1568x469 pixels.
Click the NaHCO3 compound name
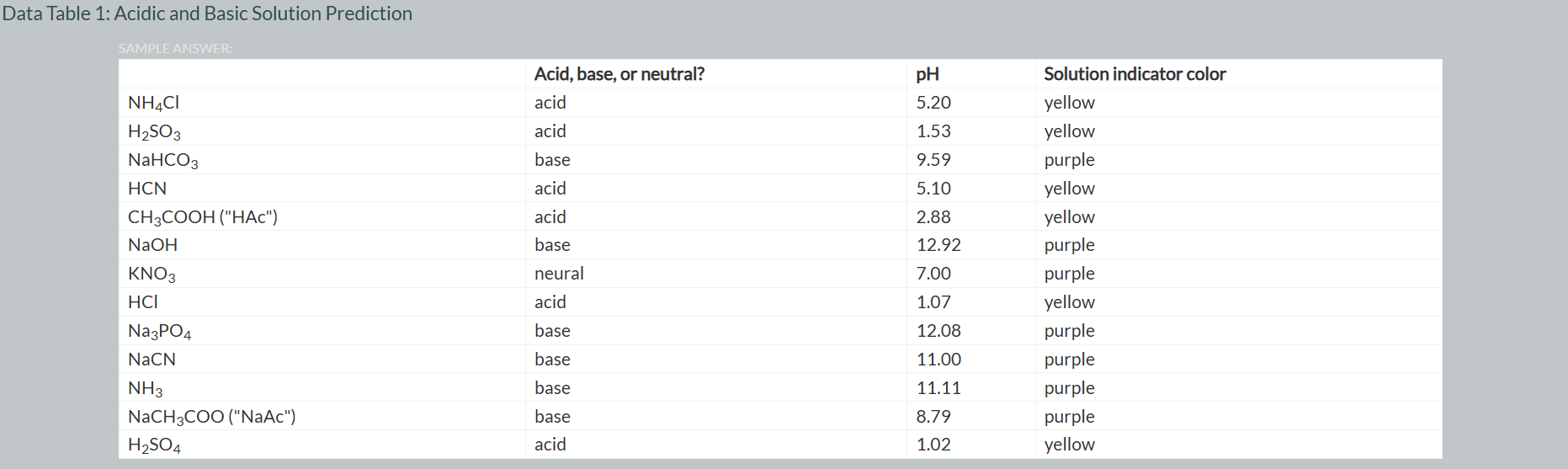[x=162, y=160]
